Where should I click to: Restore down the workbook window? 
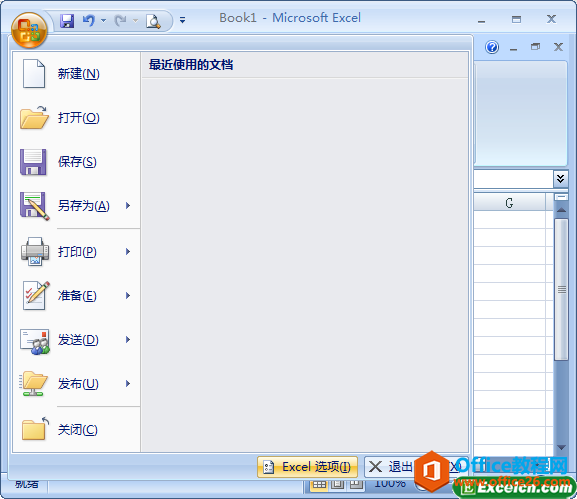coord(535,47)
